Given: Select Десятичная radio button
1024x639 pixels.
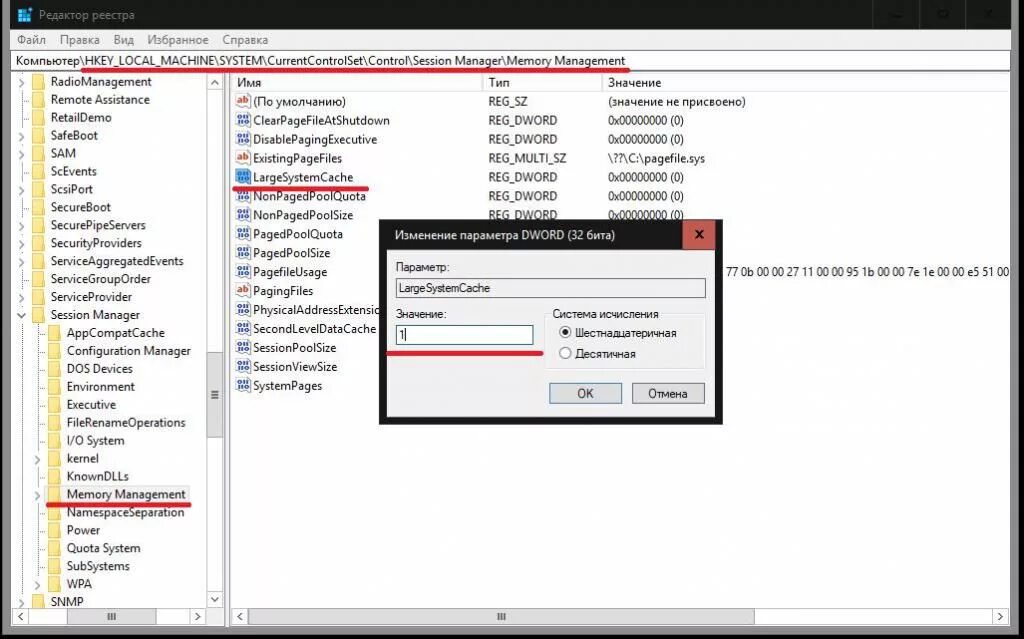Looking at the screenshot, I should coord(566,353).
